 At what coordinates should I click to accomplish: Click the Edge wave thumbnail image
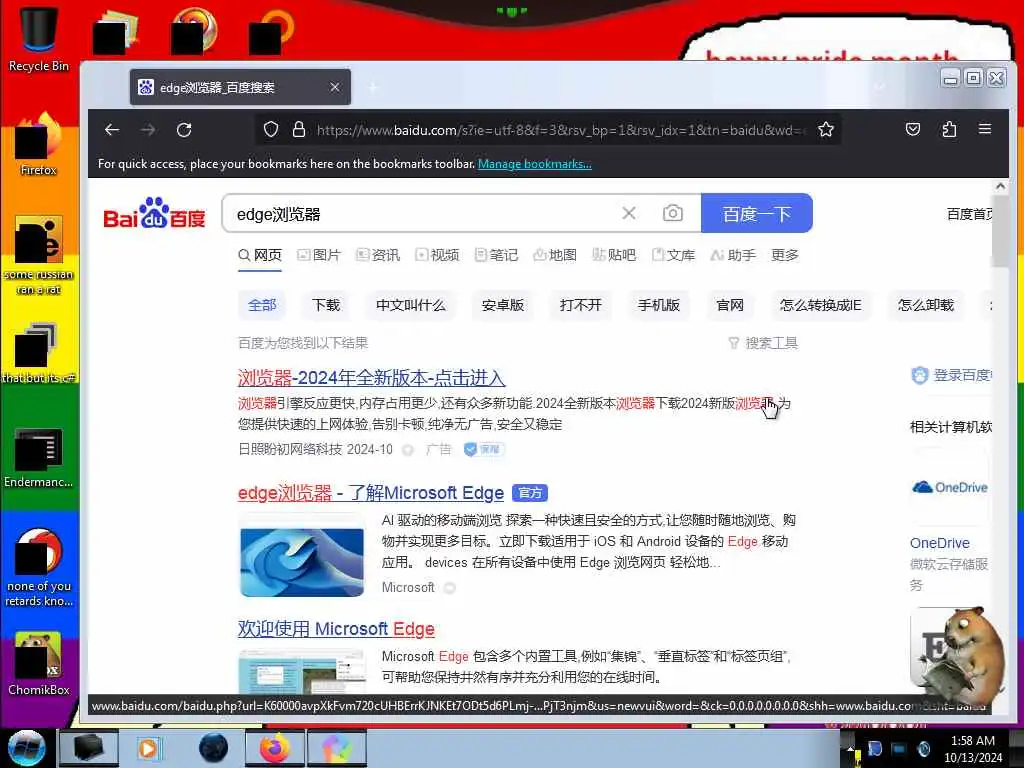302,562
